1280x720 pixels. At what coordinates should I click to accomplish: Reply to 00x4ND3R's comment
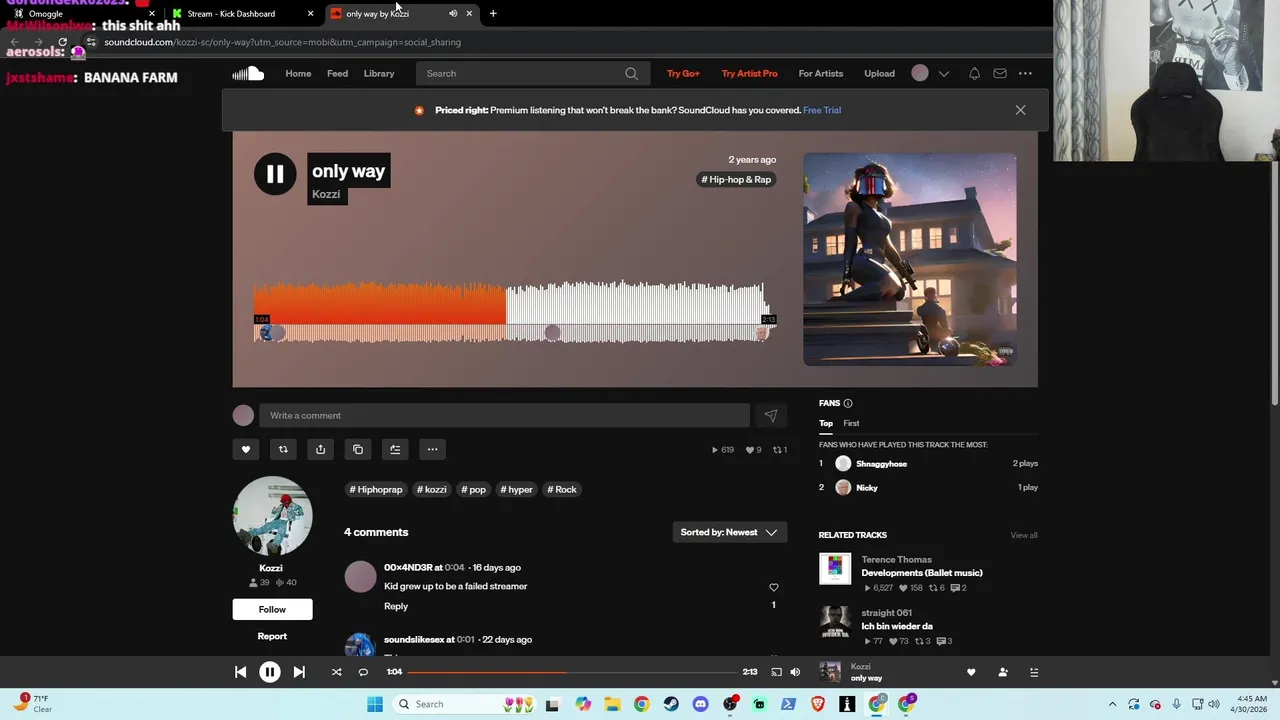pos(396,606)
